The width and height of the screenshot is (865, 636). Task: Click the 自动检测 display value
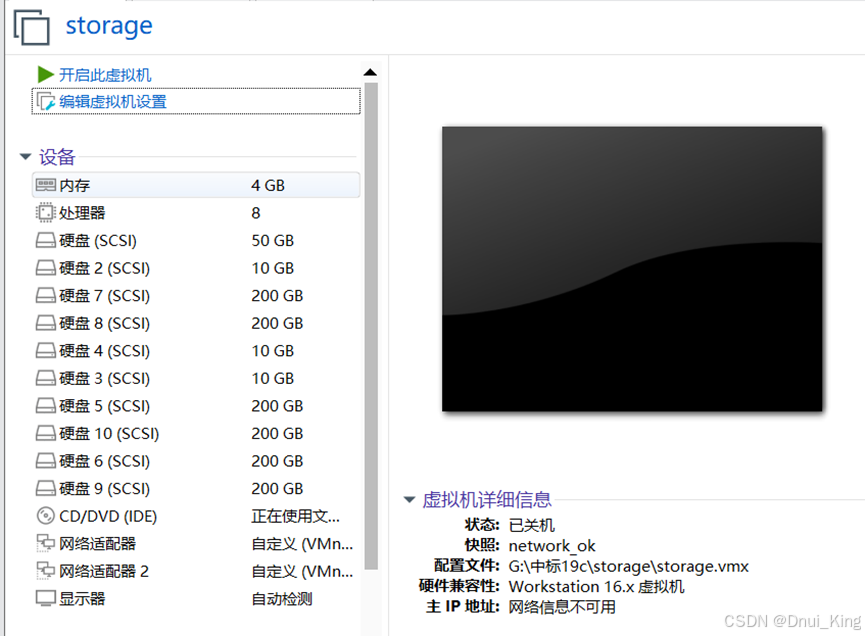tap(282, 599)
